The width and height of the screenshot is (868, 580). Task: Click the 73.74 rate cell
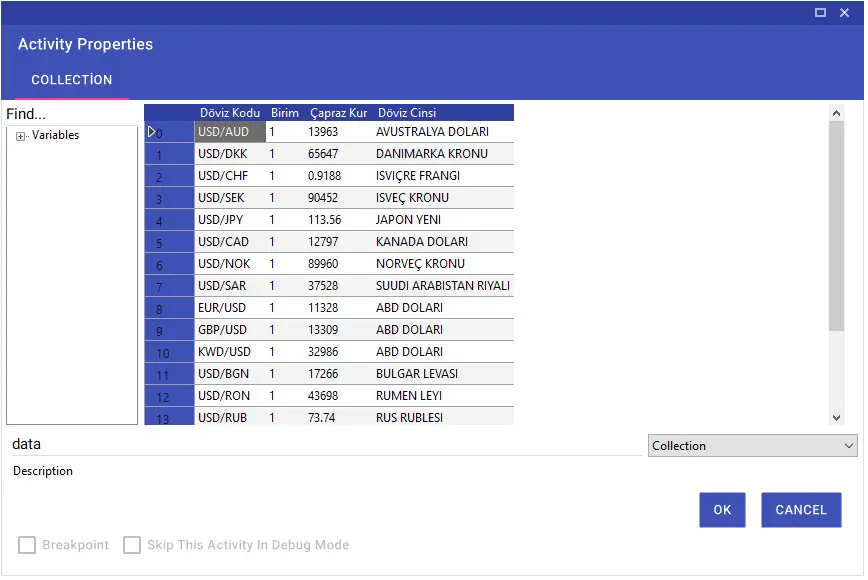click(339, 418)
